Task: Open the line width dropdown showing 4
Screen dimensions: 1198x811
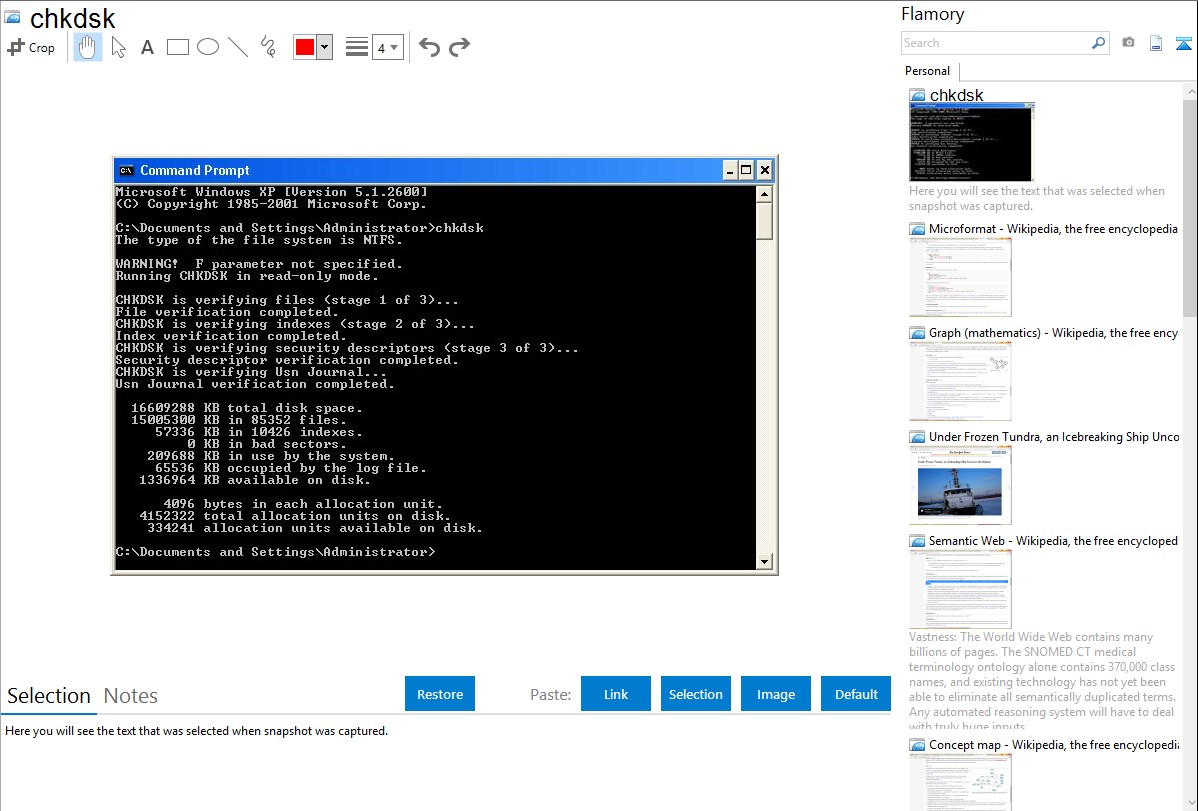Action: coord(387,47)
